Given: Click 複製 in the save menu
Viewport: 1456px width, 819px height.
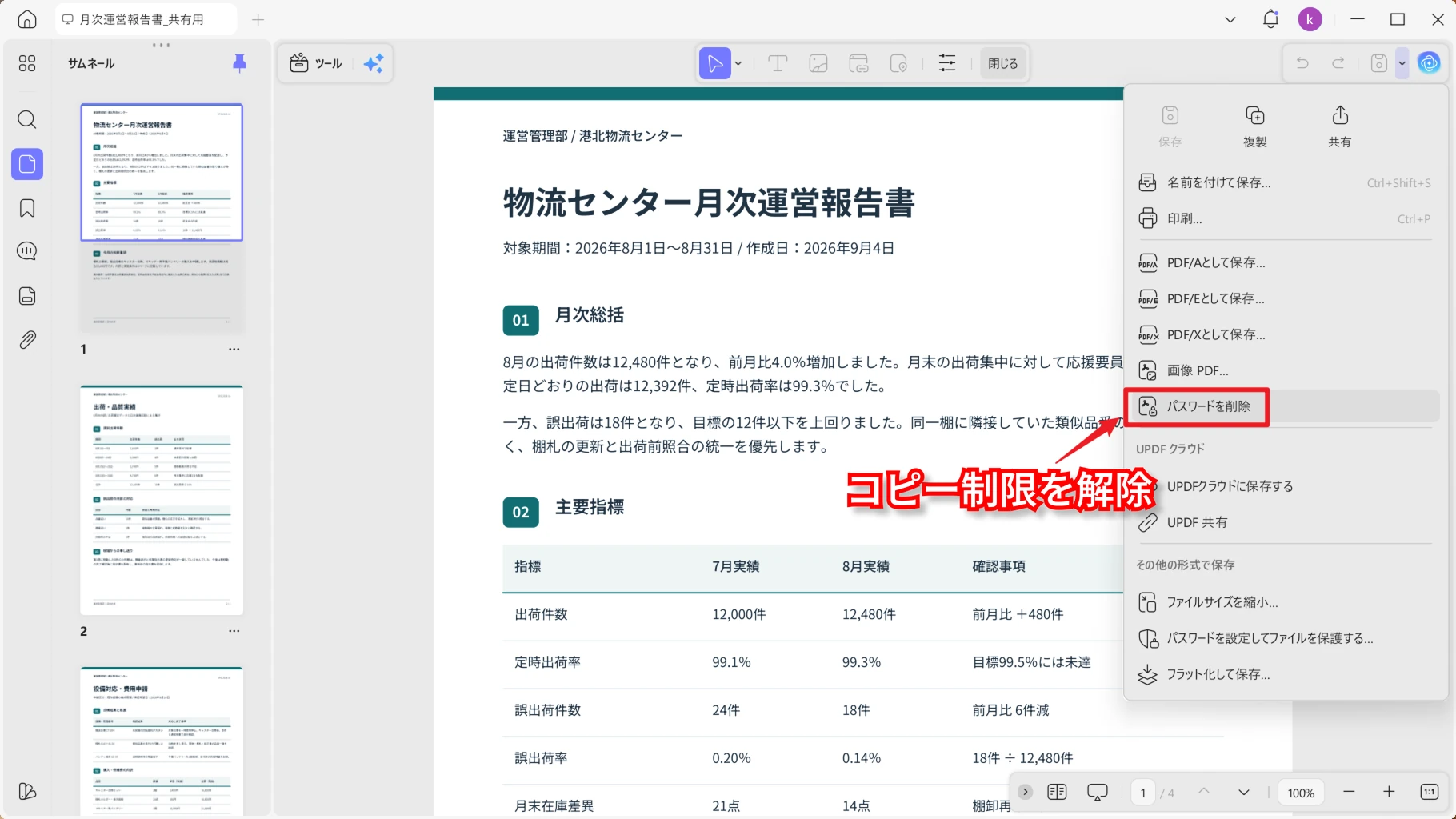Looking at the screenshot, I should [1254, 126].
